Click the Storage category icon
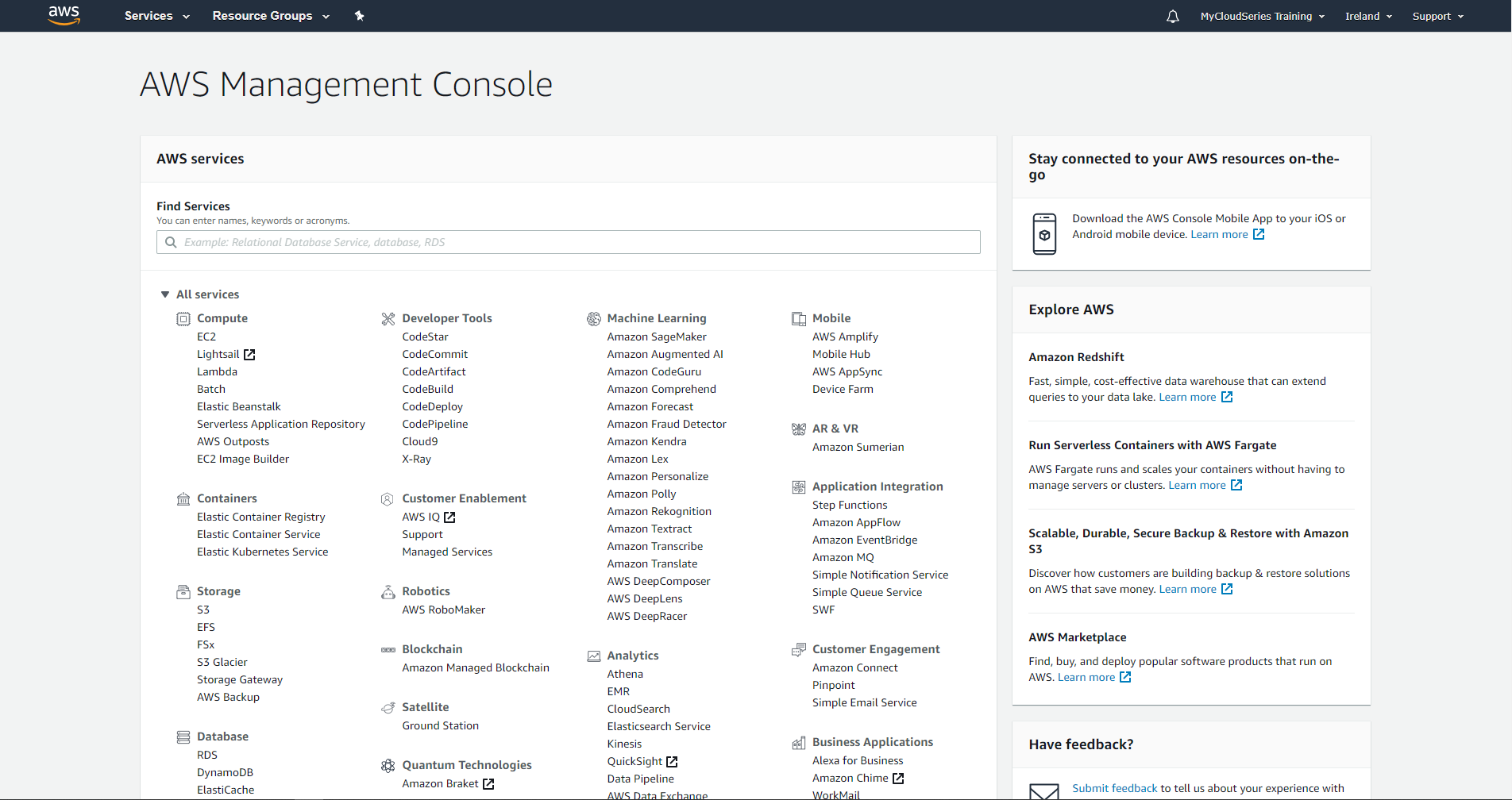Screen dimensions: 1512x800 click(183, 591)
